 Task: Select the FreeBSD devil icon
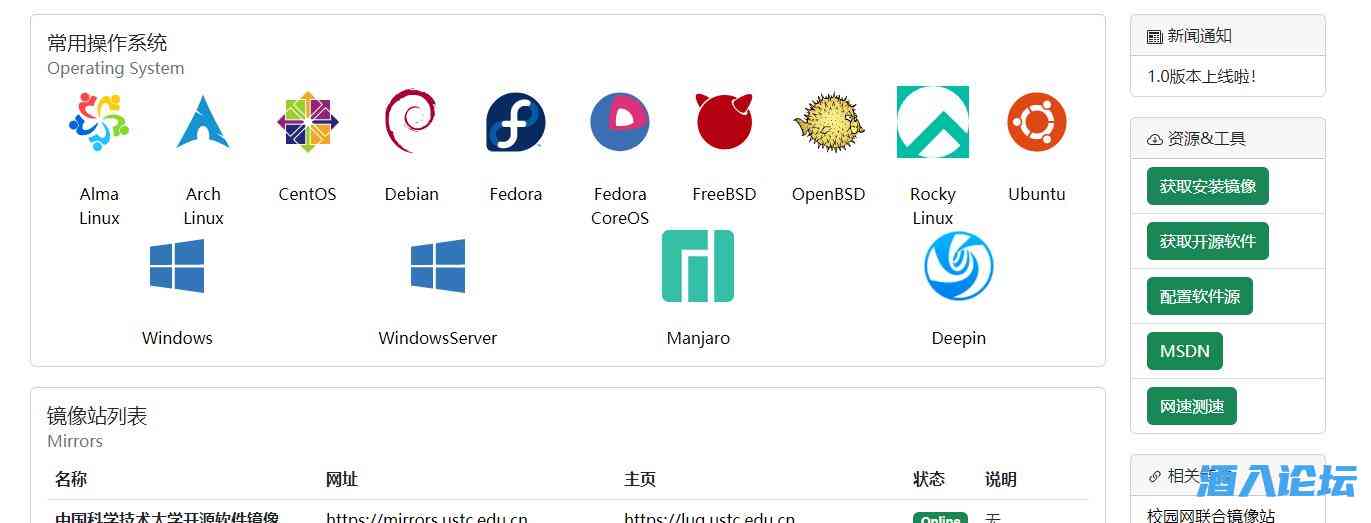point(724,122)
